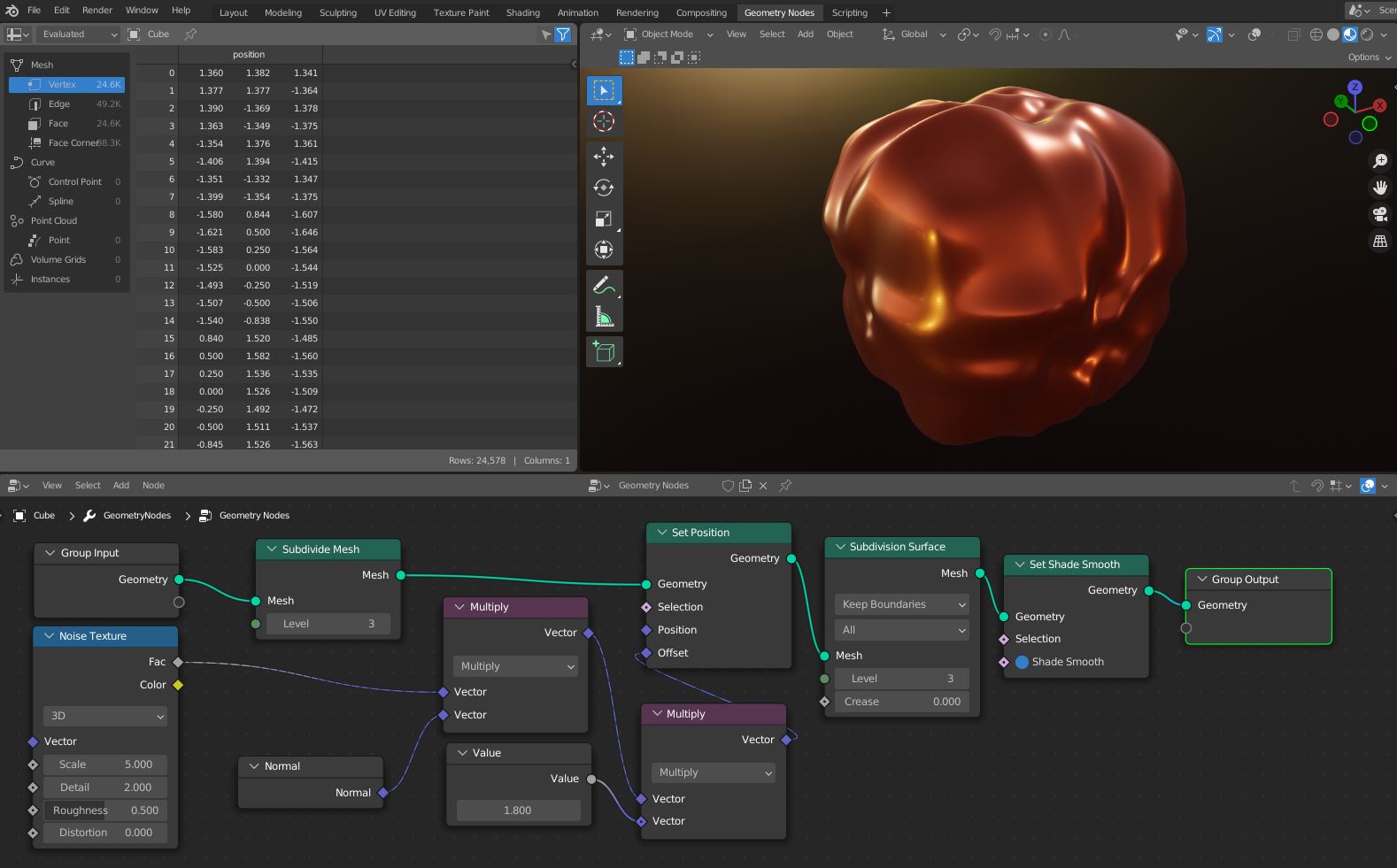Collapse the Noise Texture node
Image resolution: width=1397 pixels, height=868 pixels.
click(x=47, y=636)
